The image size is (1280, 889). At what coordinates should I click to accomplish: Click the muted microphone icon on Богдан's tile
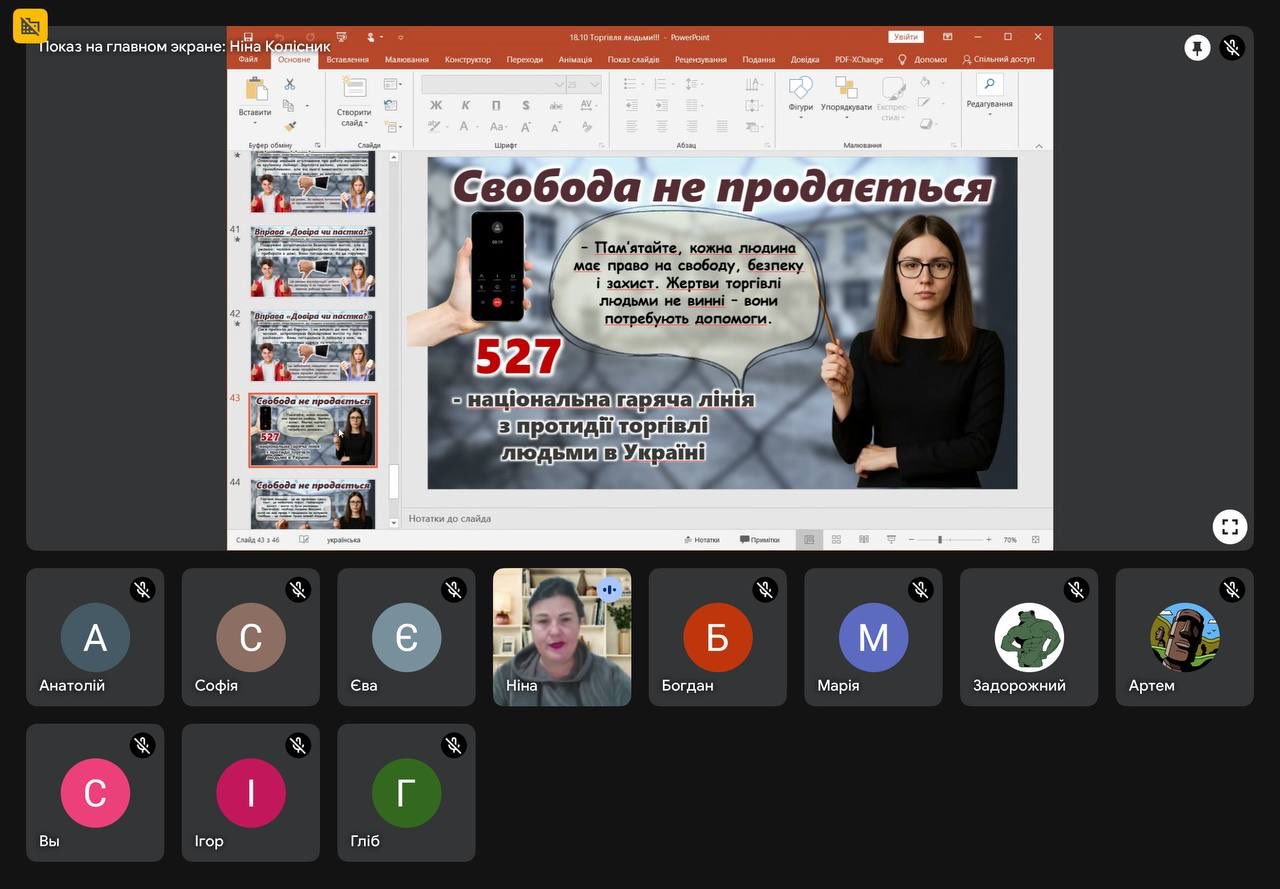tap(765, 589)
